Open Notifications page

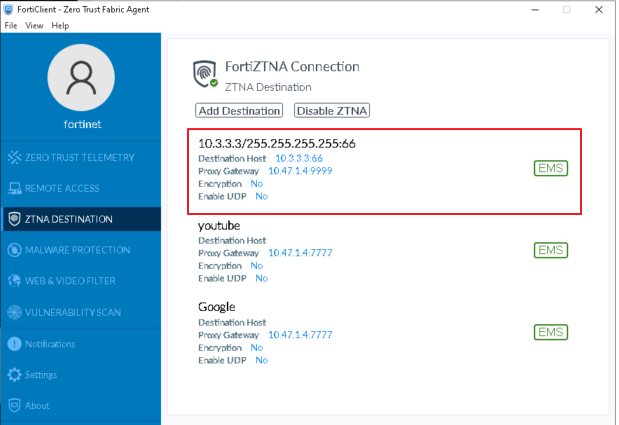[81, 344]
